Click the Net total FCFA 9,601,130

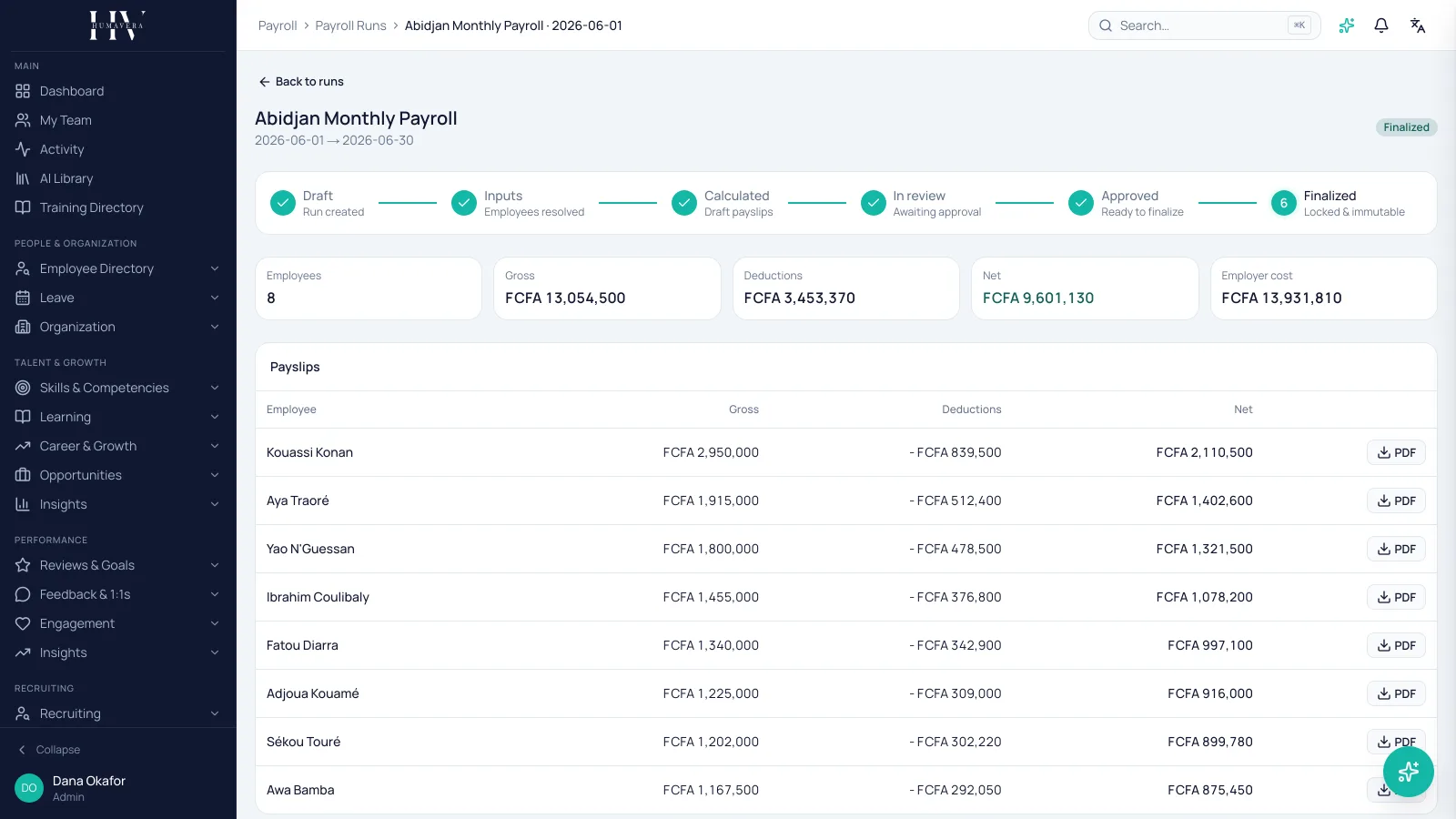tap(1038, 298)
